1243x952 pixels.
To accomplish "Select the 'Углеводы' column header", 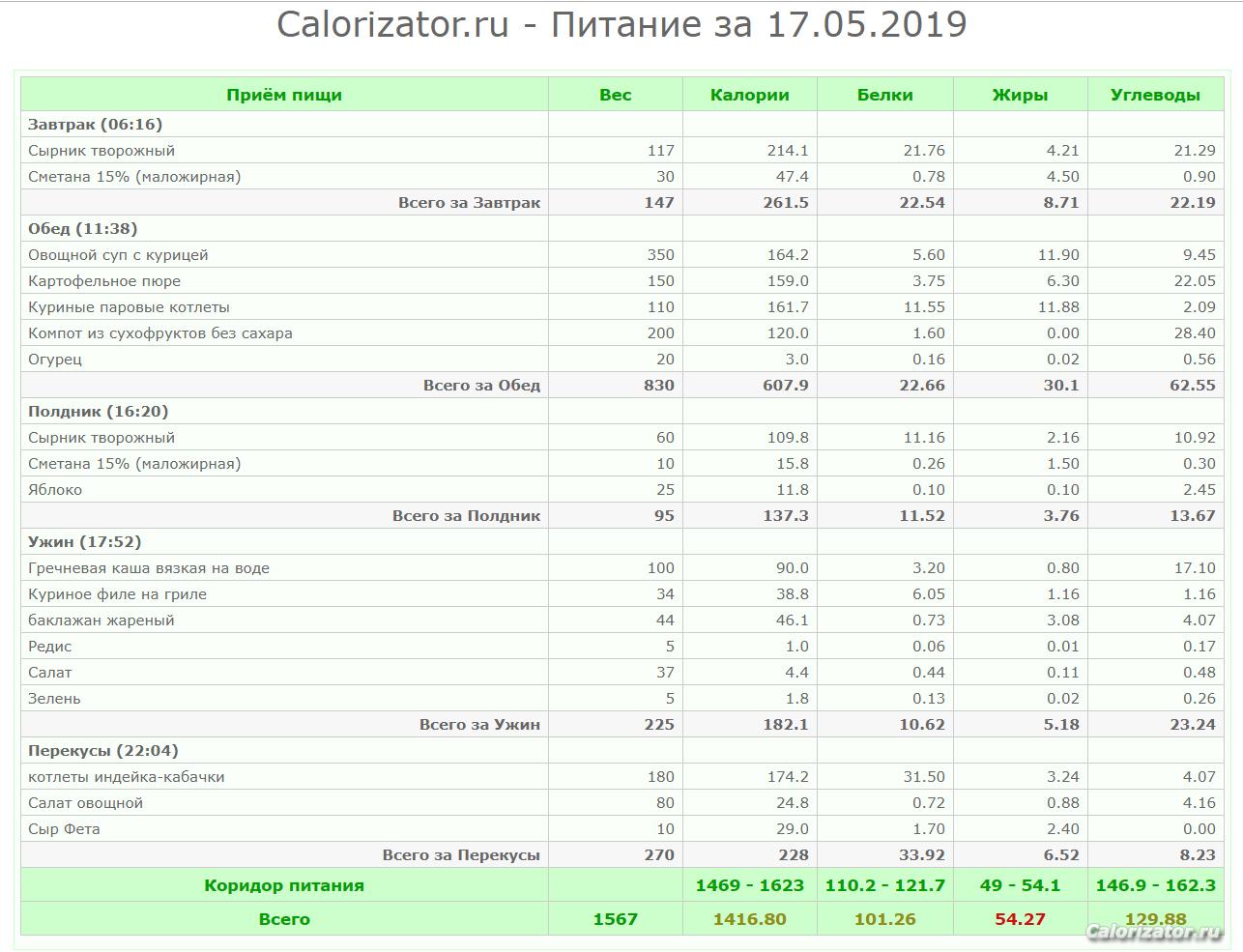I will [x=1155, y=95].
